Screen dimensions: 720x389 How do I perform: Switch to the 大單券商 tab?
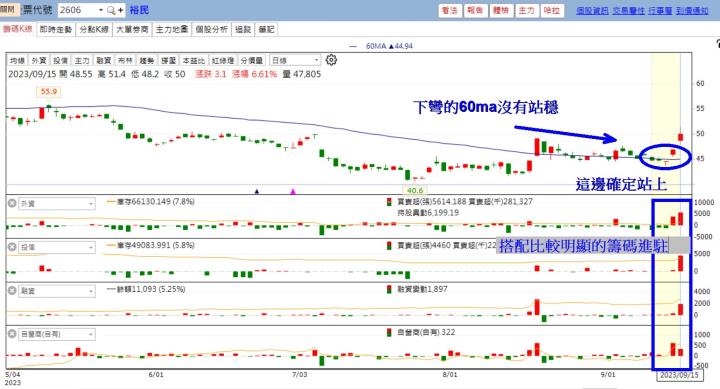click(x=132, y=29)
